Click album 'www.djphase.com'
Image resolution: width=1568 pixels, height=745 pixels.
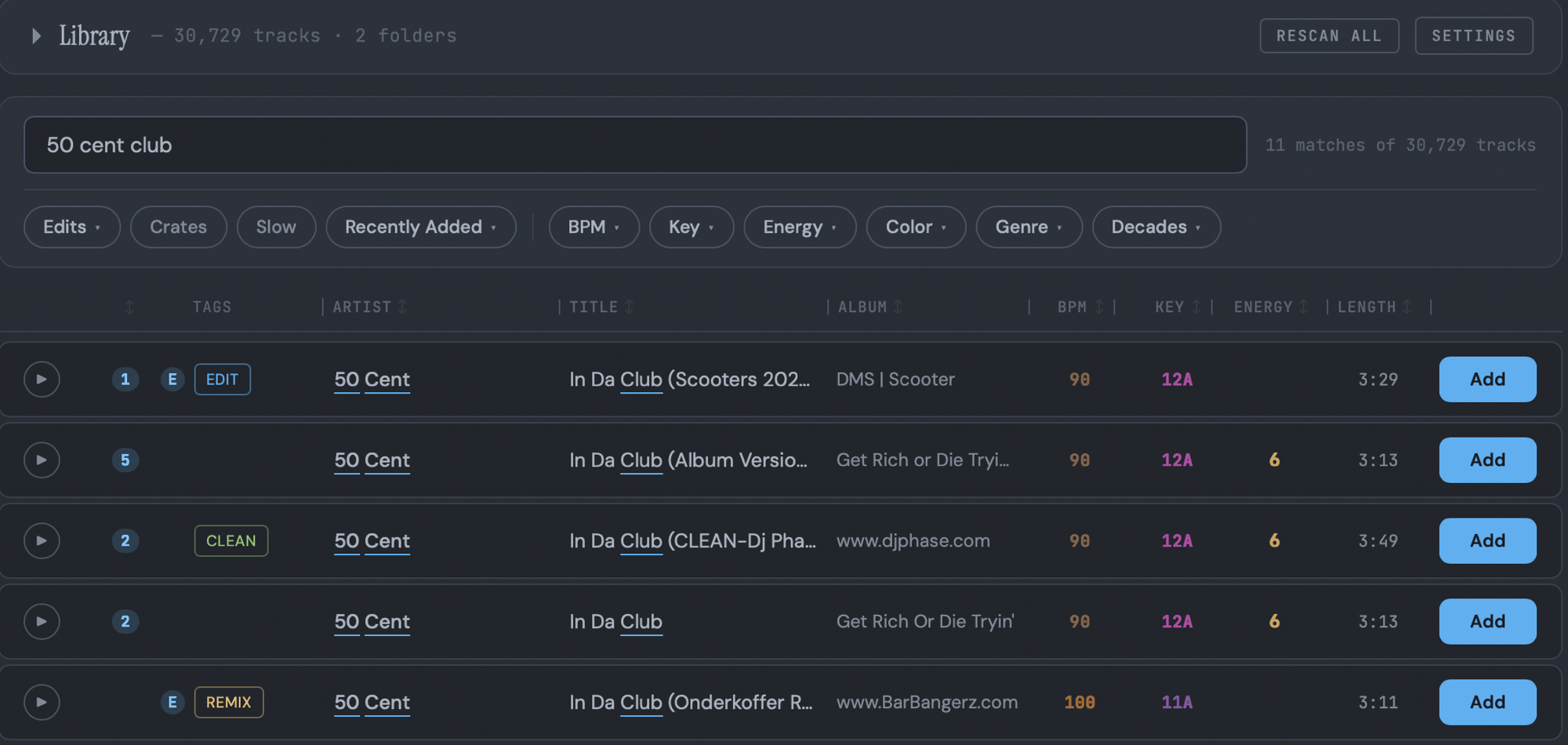913,541
